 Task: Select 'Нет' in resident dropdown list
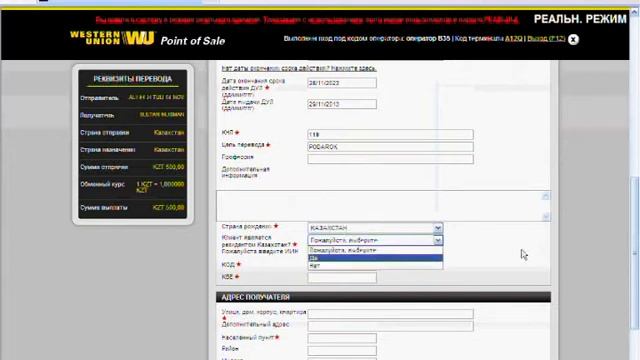point(375,265)
